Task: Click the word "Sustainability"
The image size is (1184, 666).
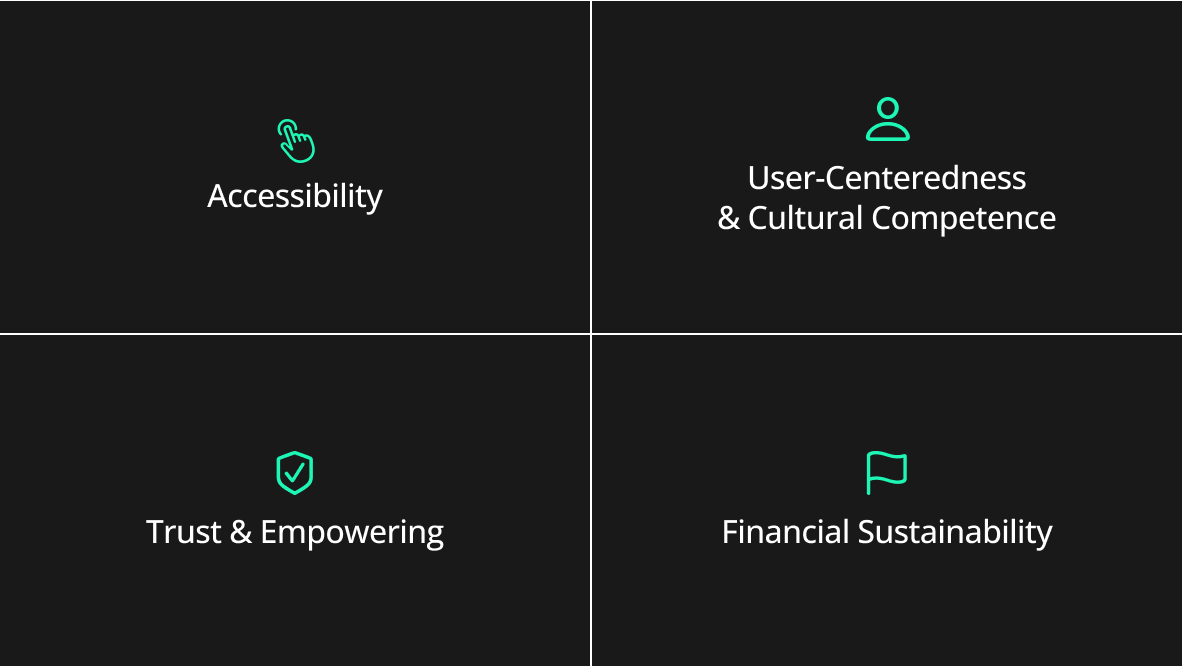Action: pyautogui.click(x=955, y=532)
